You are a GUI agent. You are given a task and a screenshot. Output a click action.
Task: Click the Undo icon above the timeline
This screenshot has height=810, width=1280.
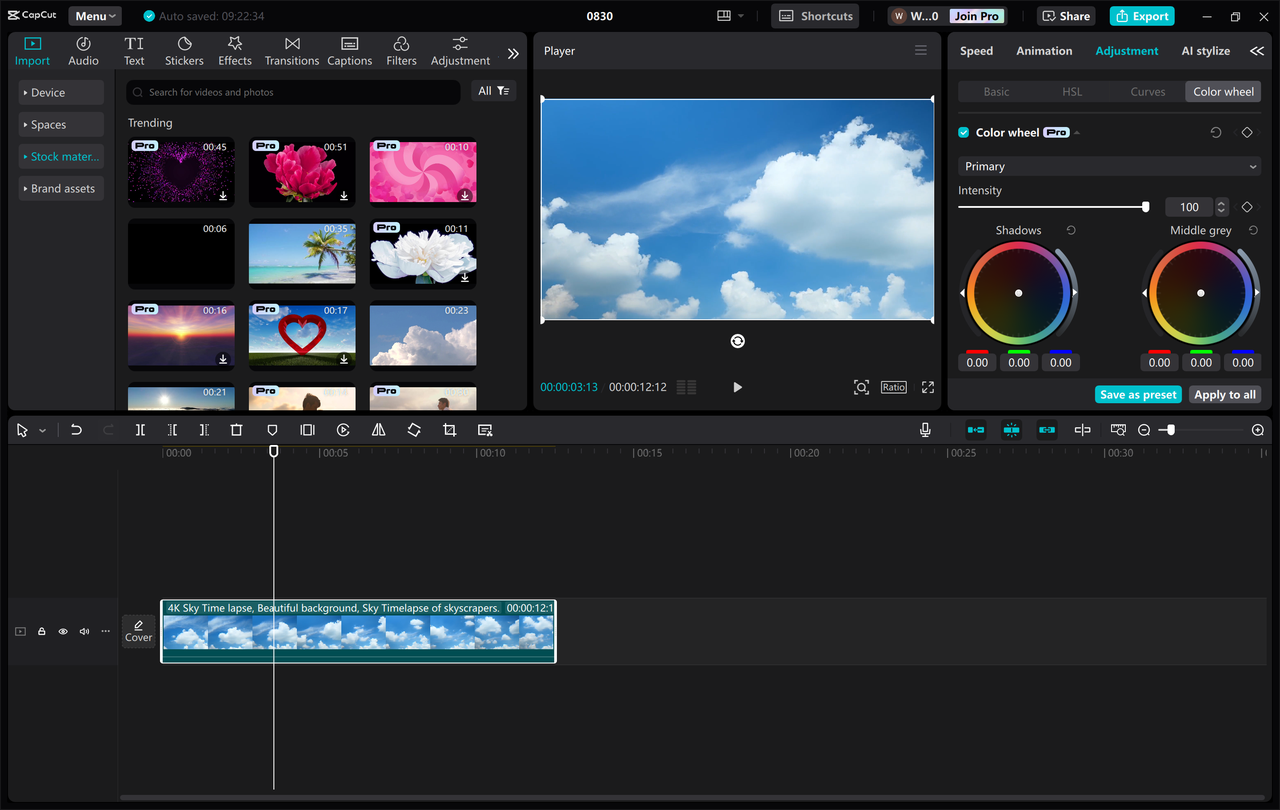click(76, 429)
